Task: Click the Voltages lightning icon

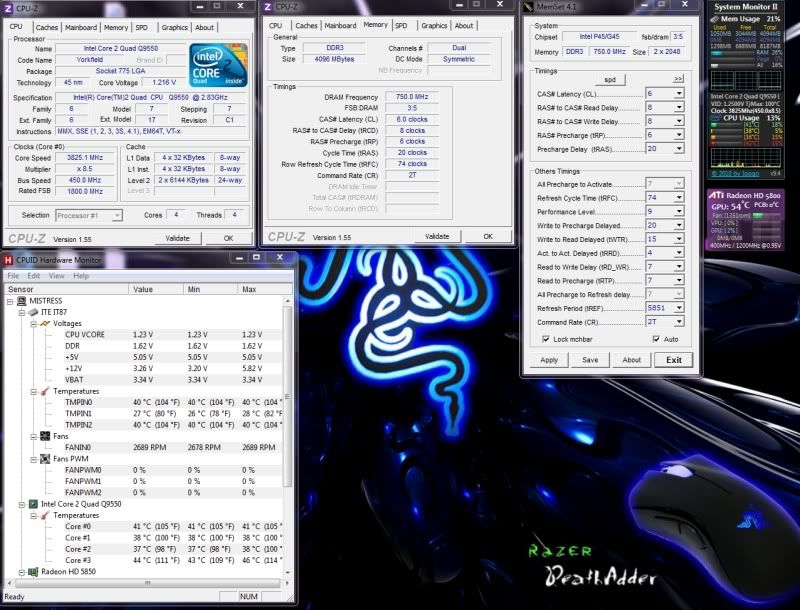Action: click(45, 323)
